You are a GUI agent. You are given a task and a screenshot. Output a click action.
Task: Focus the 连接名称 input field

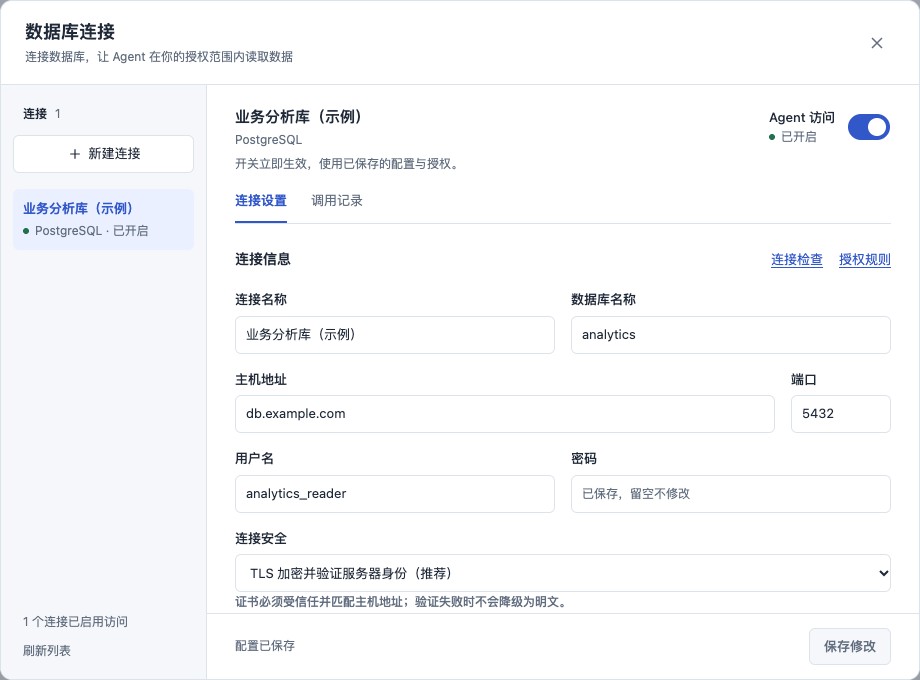coord(395,335)
